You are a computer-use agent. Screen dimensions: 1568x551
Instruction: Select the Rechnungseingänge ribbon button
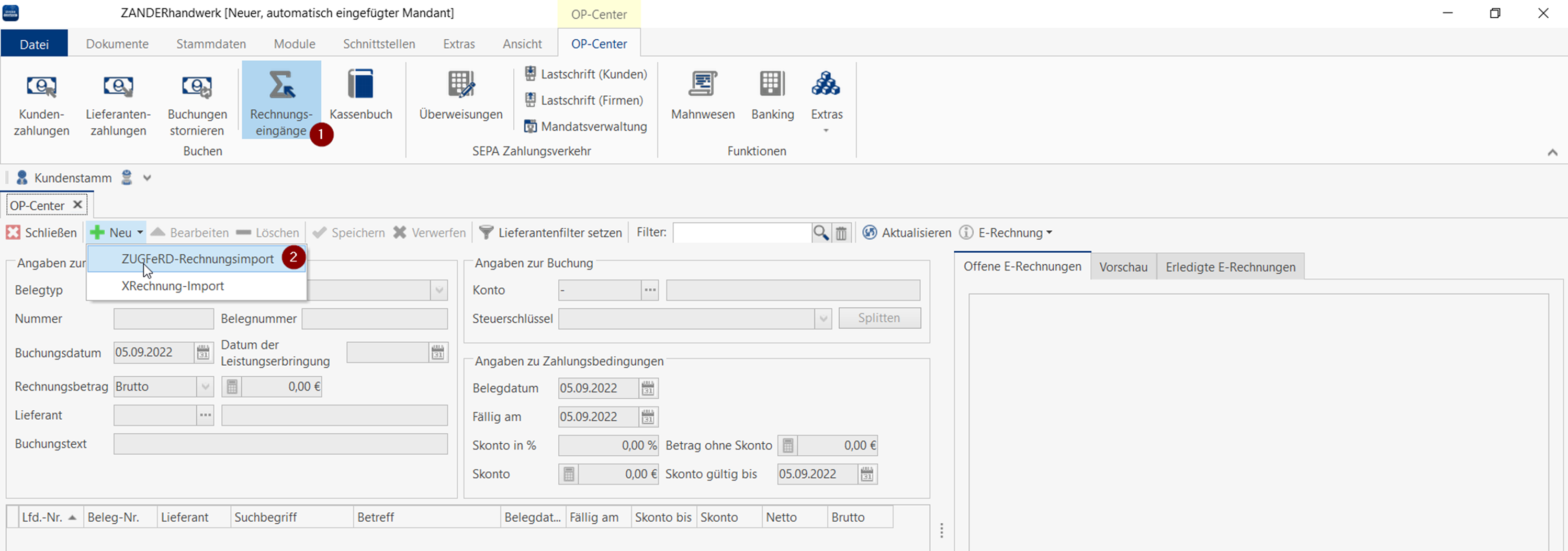[x=281, y=100]
